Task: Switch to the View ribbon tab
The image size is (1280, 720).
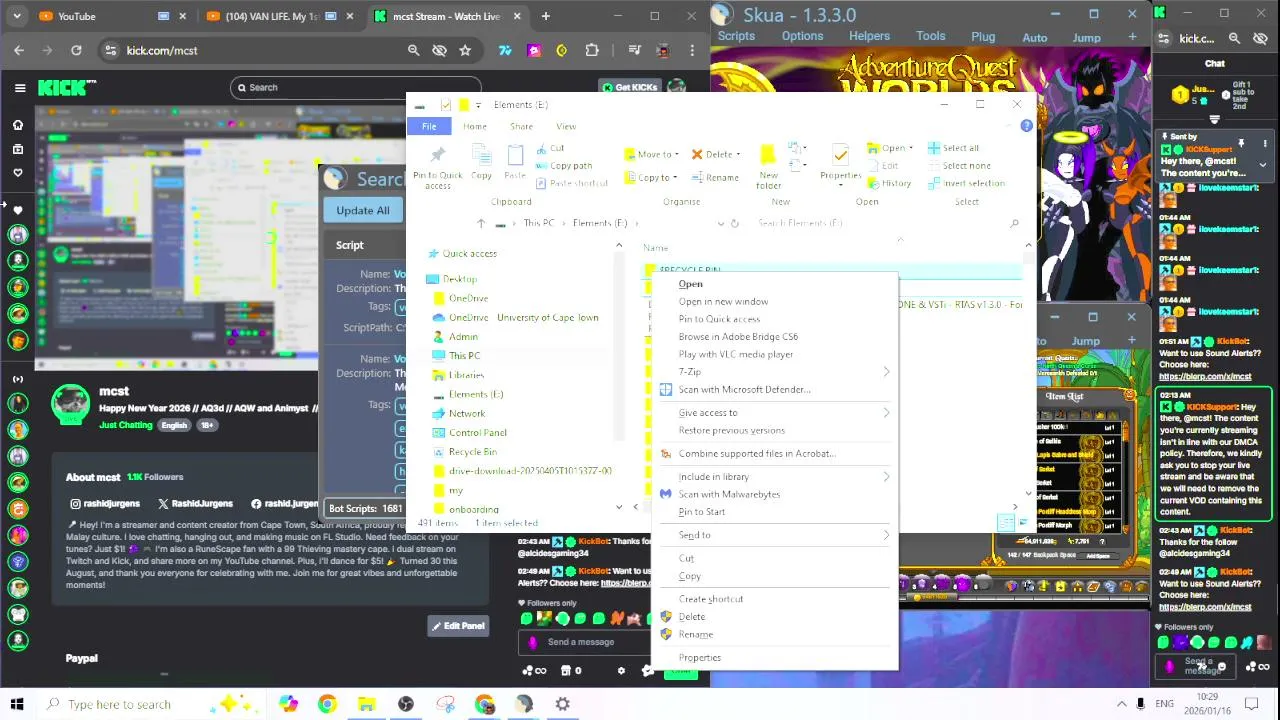Action: [566, 126]
